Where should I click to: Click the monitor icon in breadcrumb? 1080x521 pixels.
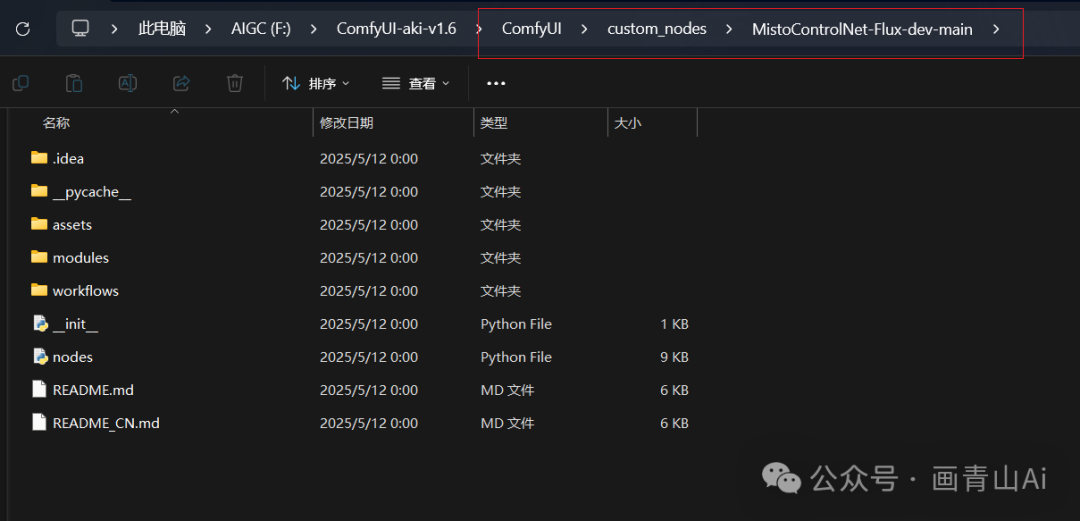[81, 29]
